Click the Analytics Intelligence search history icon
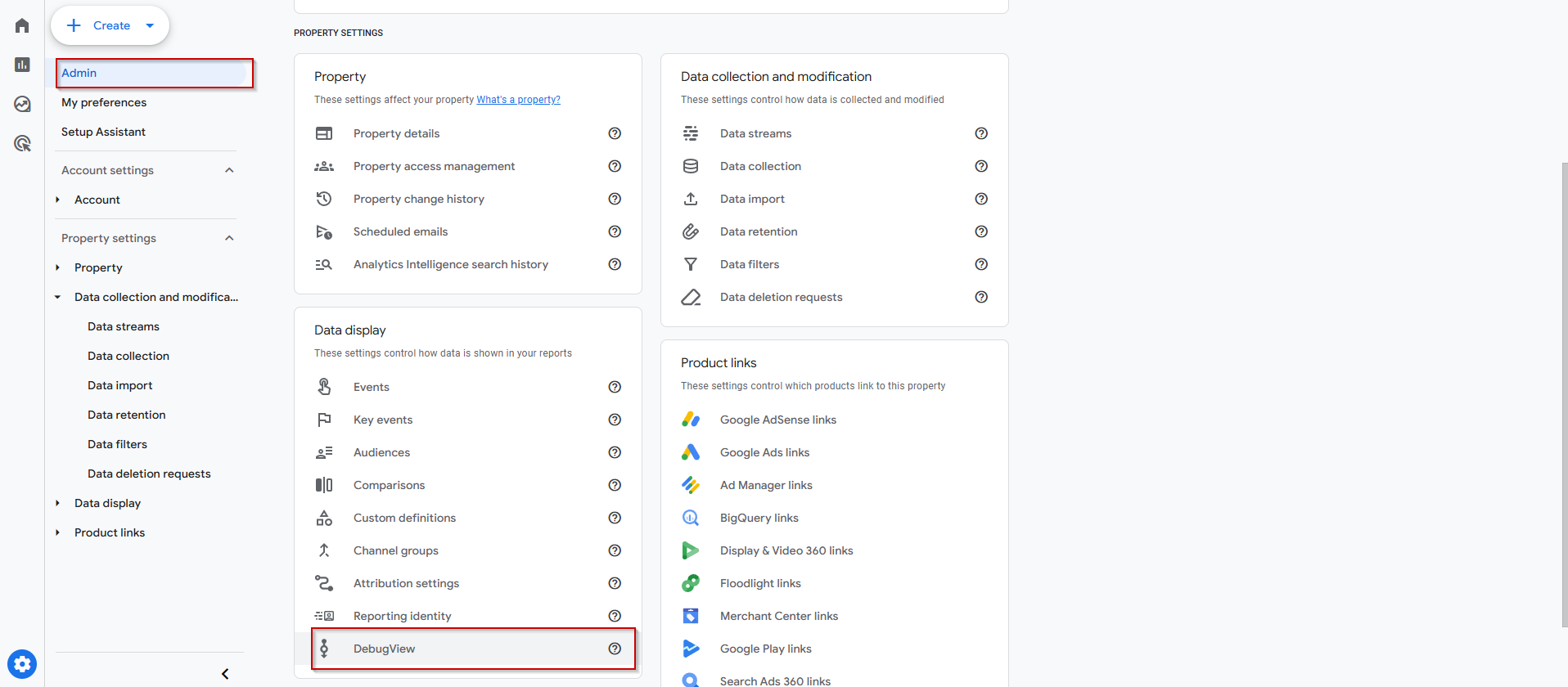 point(324,264)
